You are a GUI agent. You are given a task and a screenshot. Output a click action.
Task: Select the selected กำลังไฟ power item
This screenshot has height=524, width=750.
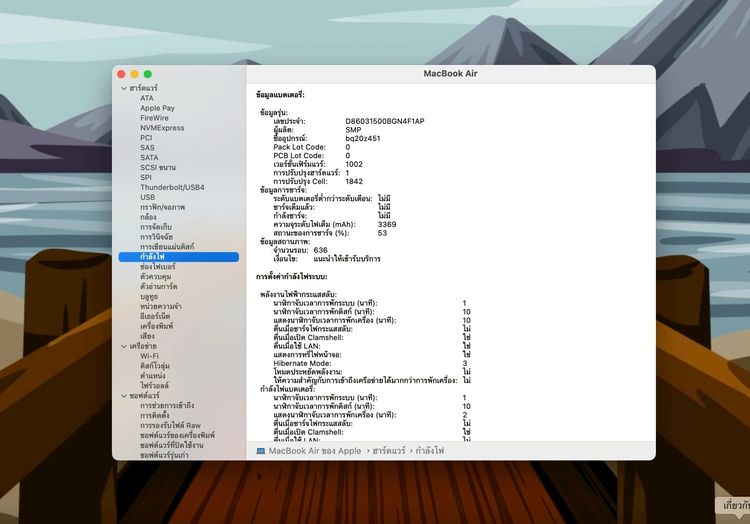[x=178, y=257]
